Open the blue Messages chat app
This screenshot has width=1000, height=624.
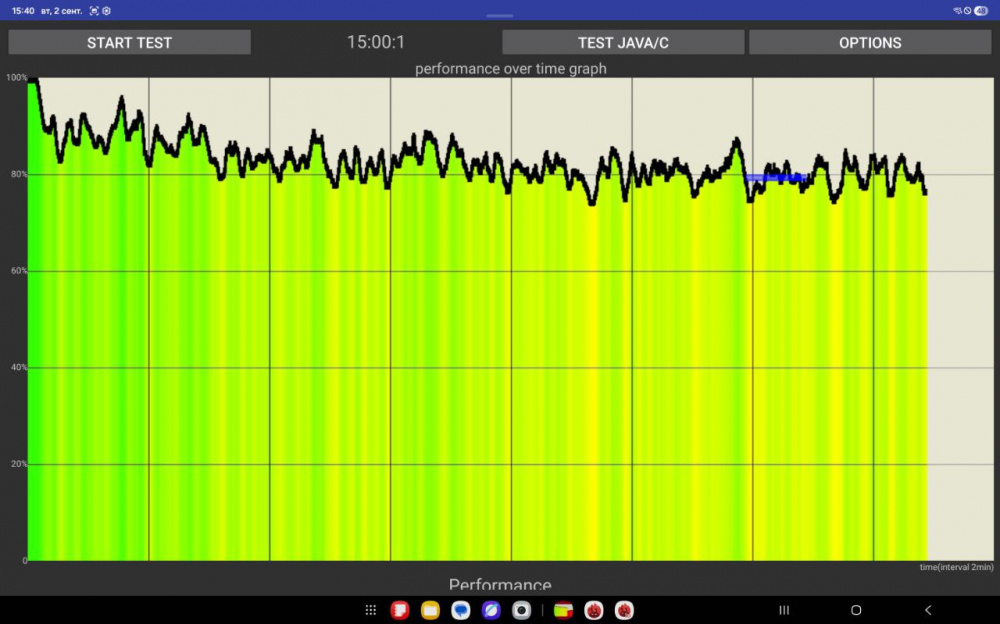tap(461, 610)
